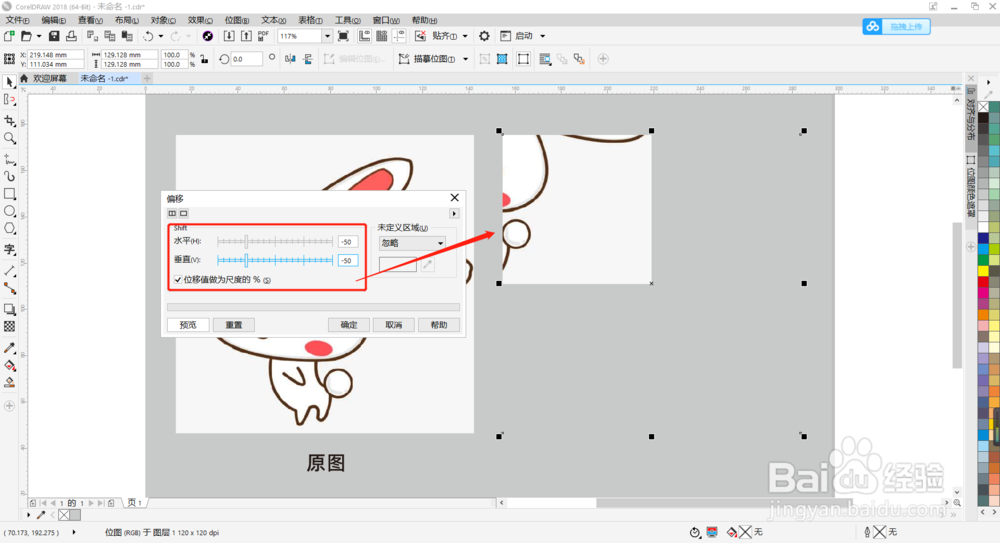Viewport: 1000px width, 543px height.
Task: Toggle the split preview window button in dialog
Action: (172, 213)
